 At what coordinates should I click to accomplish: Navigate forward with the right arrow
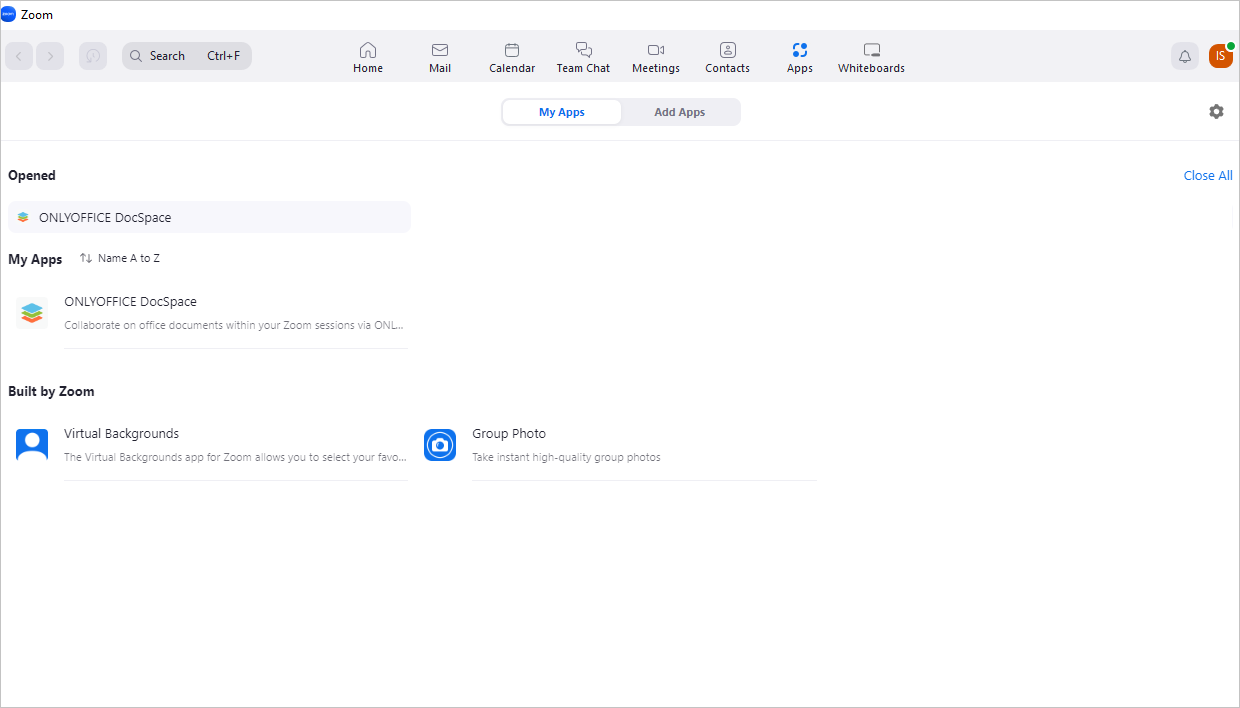click(50, 56)
